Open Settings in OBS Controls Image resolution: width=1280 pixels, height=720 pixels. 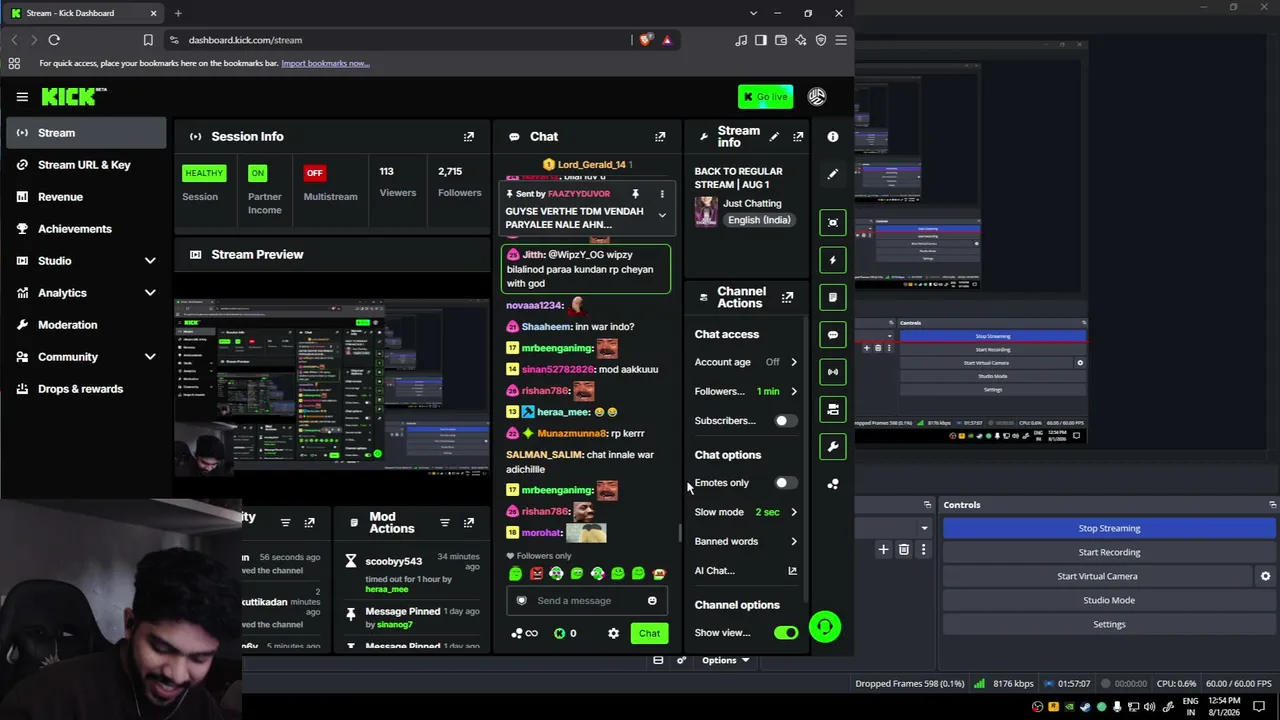coord(1109,624)
